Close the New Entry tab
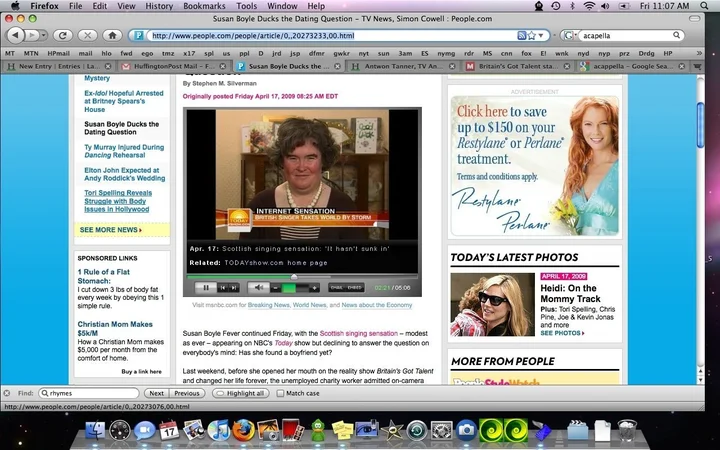The height and width of the screenshot is (450, 720). [x=107, y=66]
